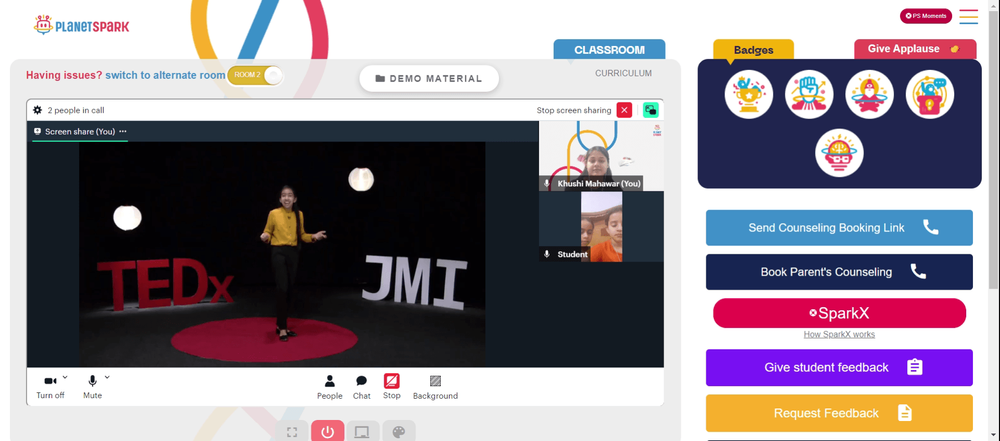Viewport: 1000px width, 441px height.
Task: Open the color palette button
Action: pos(399,432)
